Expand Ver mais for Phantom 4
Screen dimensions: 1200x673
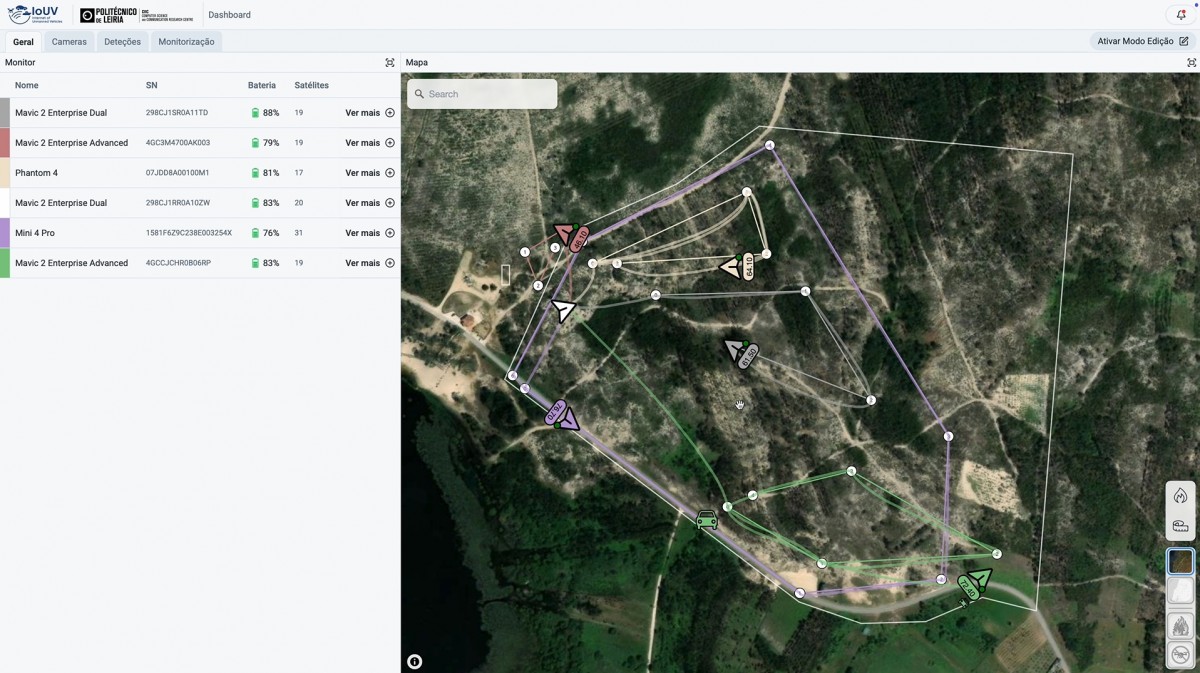pyautogui.click(x=370, y=173)
